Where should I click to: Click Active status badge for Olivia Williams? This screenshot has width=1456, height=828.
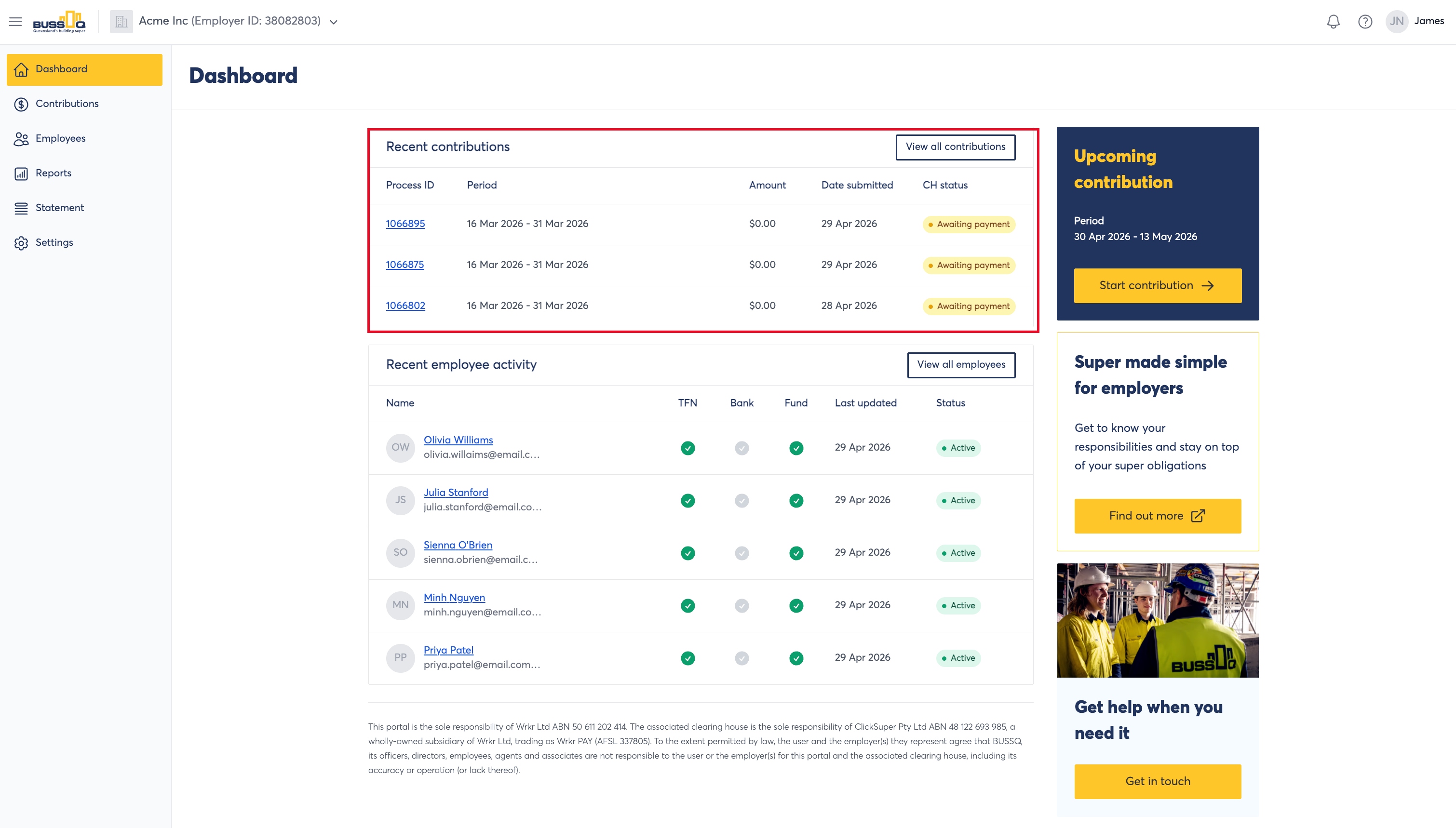[958, 449]
